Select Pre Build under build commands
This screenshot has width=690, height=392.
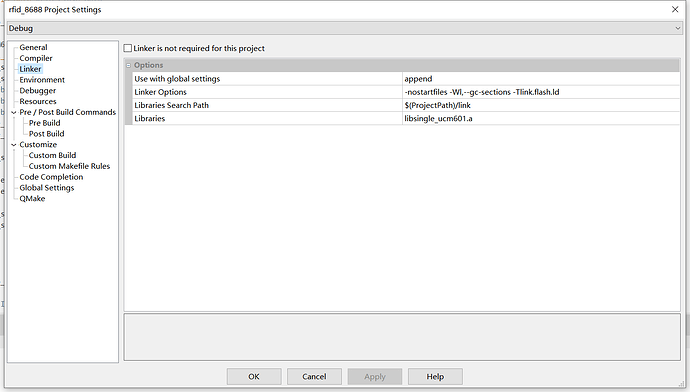[x=44, y=123]
